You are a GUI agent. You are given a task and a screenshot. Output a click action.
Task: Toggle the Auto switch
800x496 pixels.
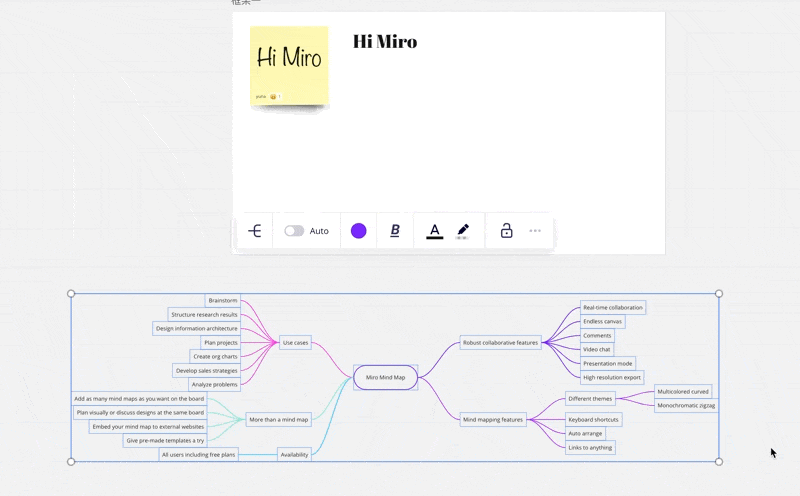(x=294, y=231)
